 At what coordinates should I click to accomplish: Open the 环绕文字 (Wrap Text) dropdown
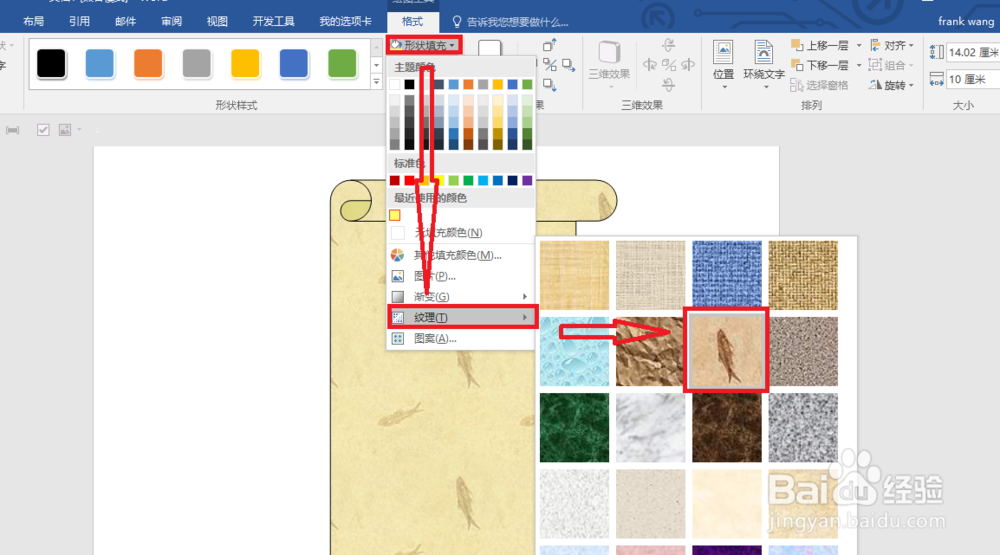pyautogui.click(x=763, y=64)
